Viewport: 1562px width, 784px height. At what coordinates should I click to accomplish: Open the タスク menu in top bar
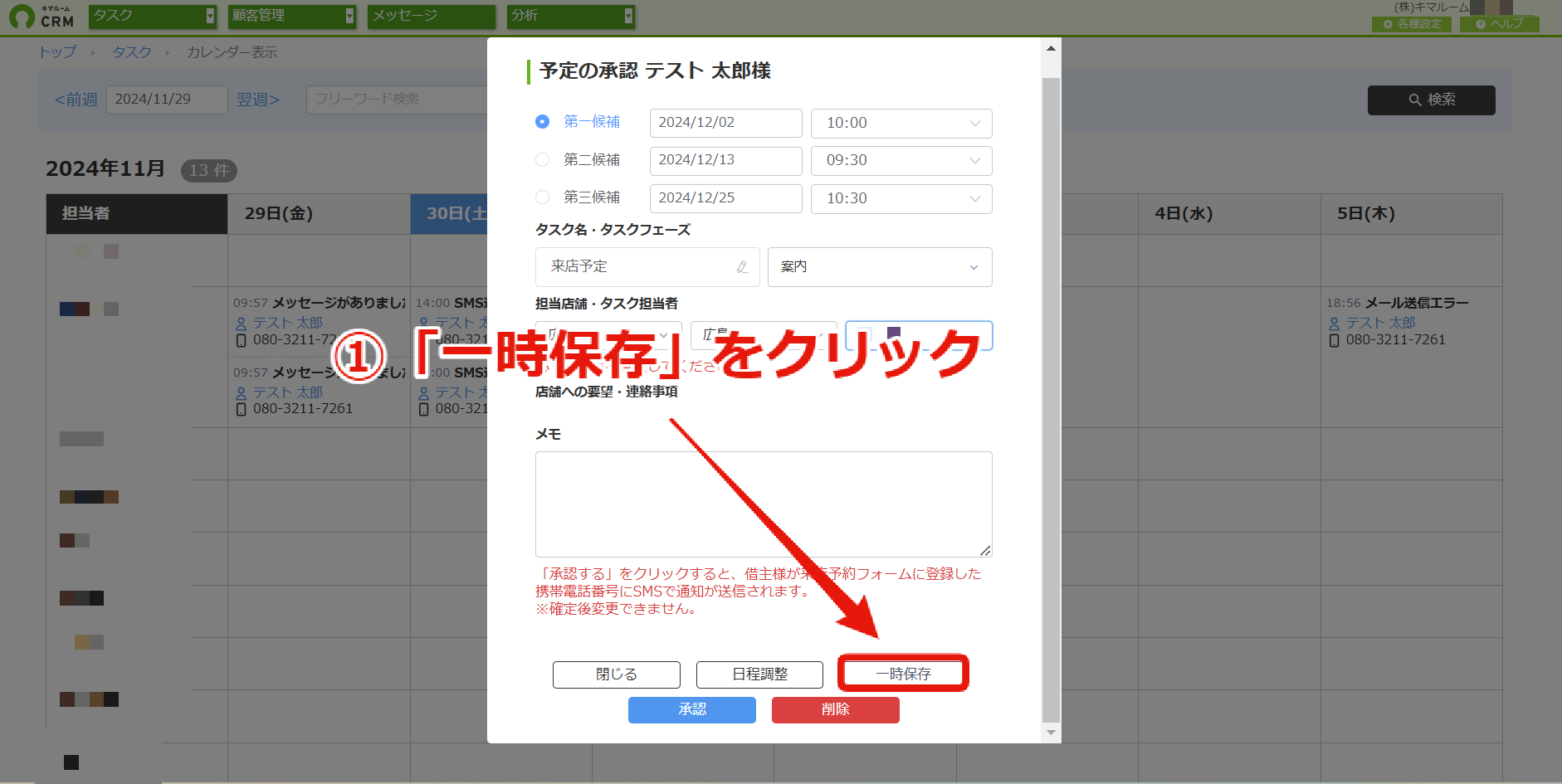tap(153, 17)
